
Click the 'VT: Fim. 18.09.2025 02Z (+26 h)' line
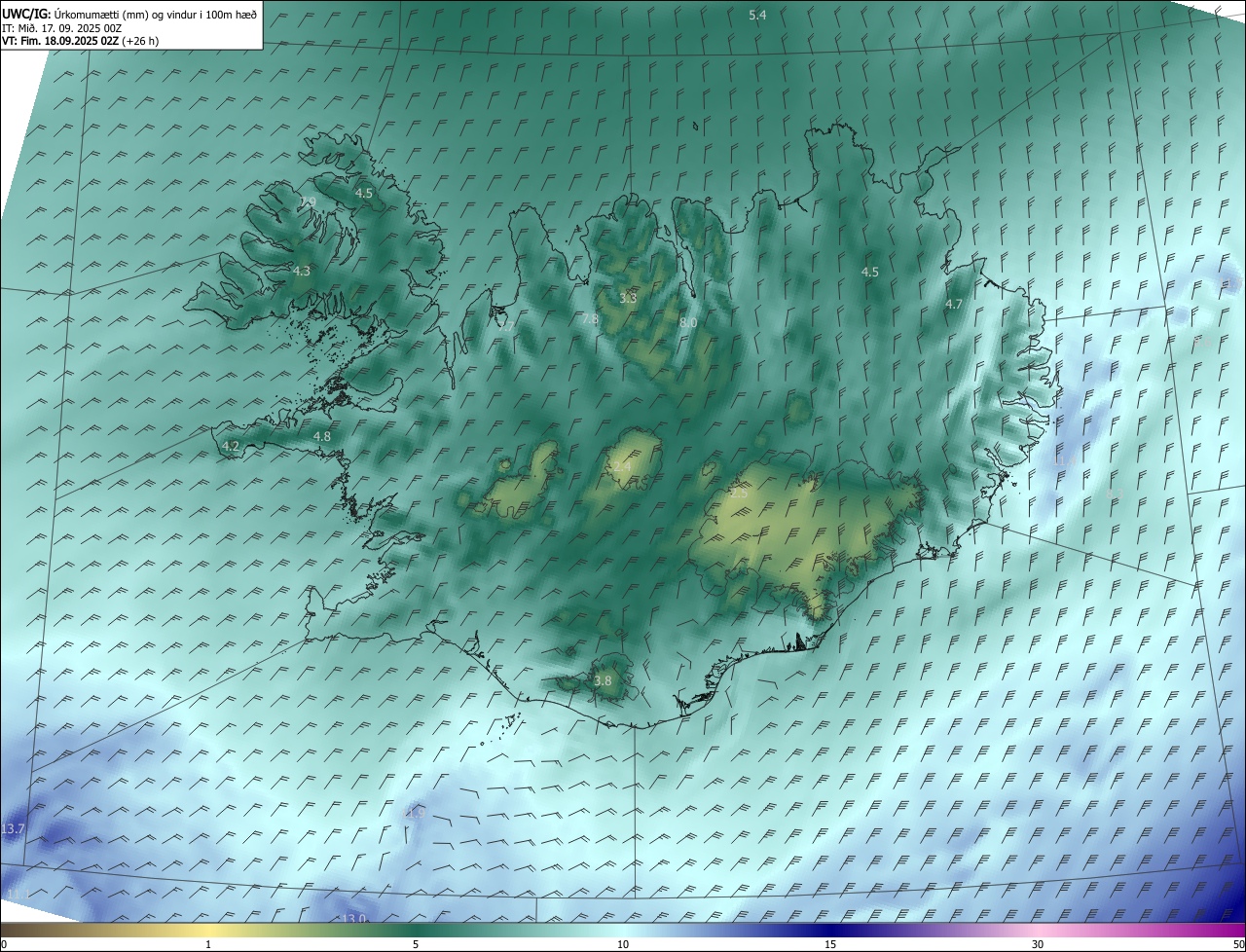81,41
